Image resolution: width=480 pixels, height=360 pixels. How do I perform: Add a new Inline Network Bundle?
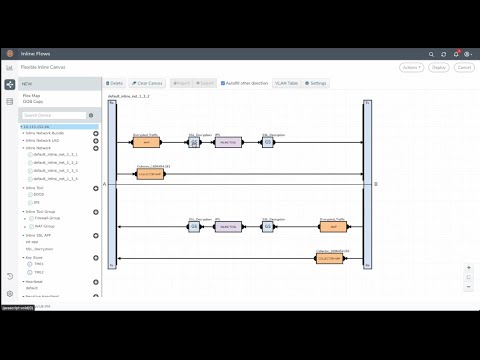pyautogui.click(x=96, y=133)
